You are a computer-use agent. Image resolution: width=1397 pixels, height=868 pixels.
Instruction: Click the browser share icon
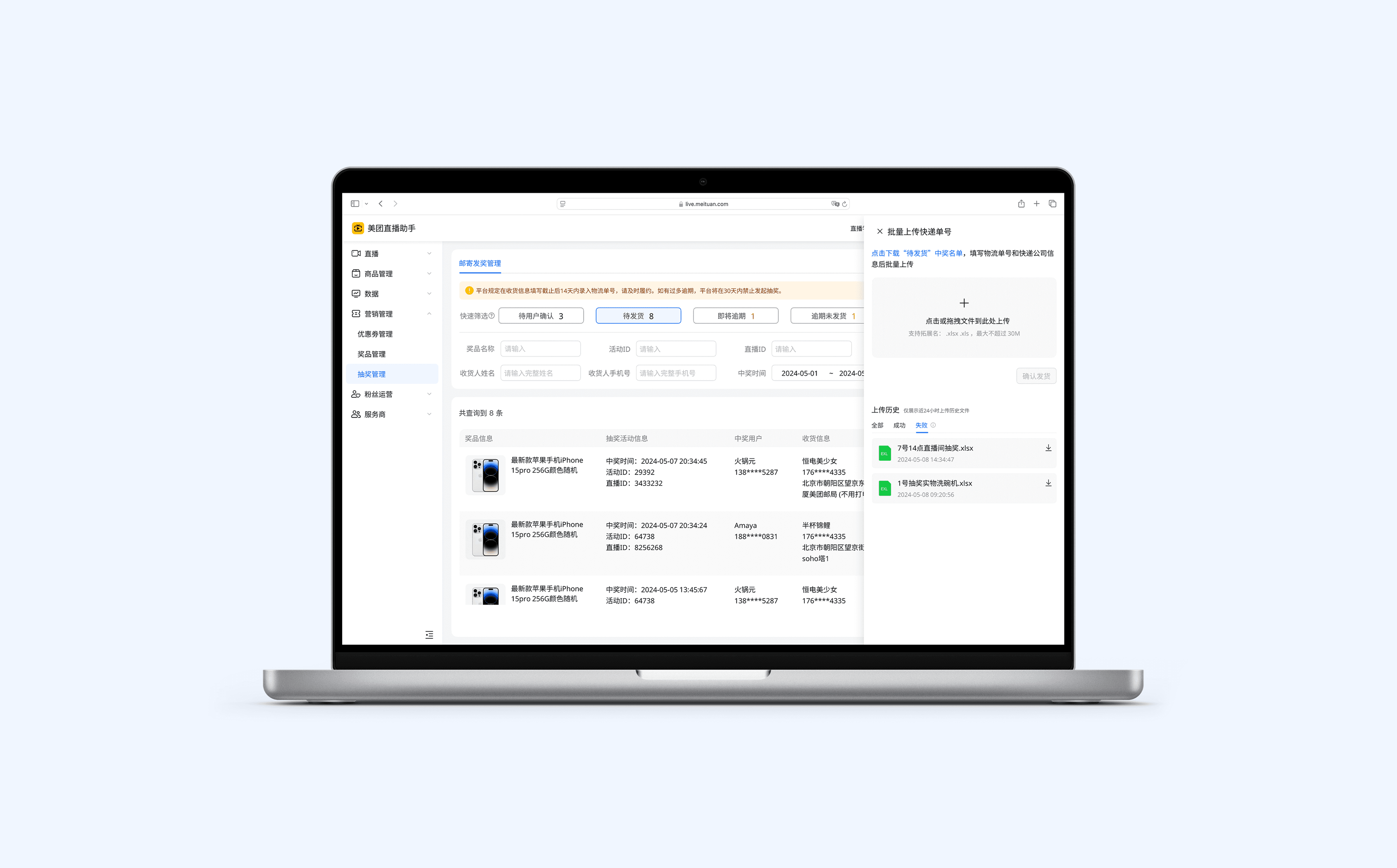1021,204
